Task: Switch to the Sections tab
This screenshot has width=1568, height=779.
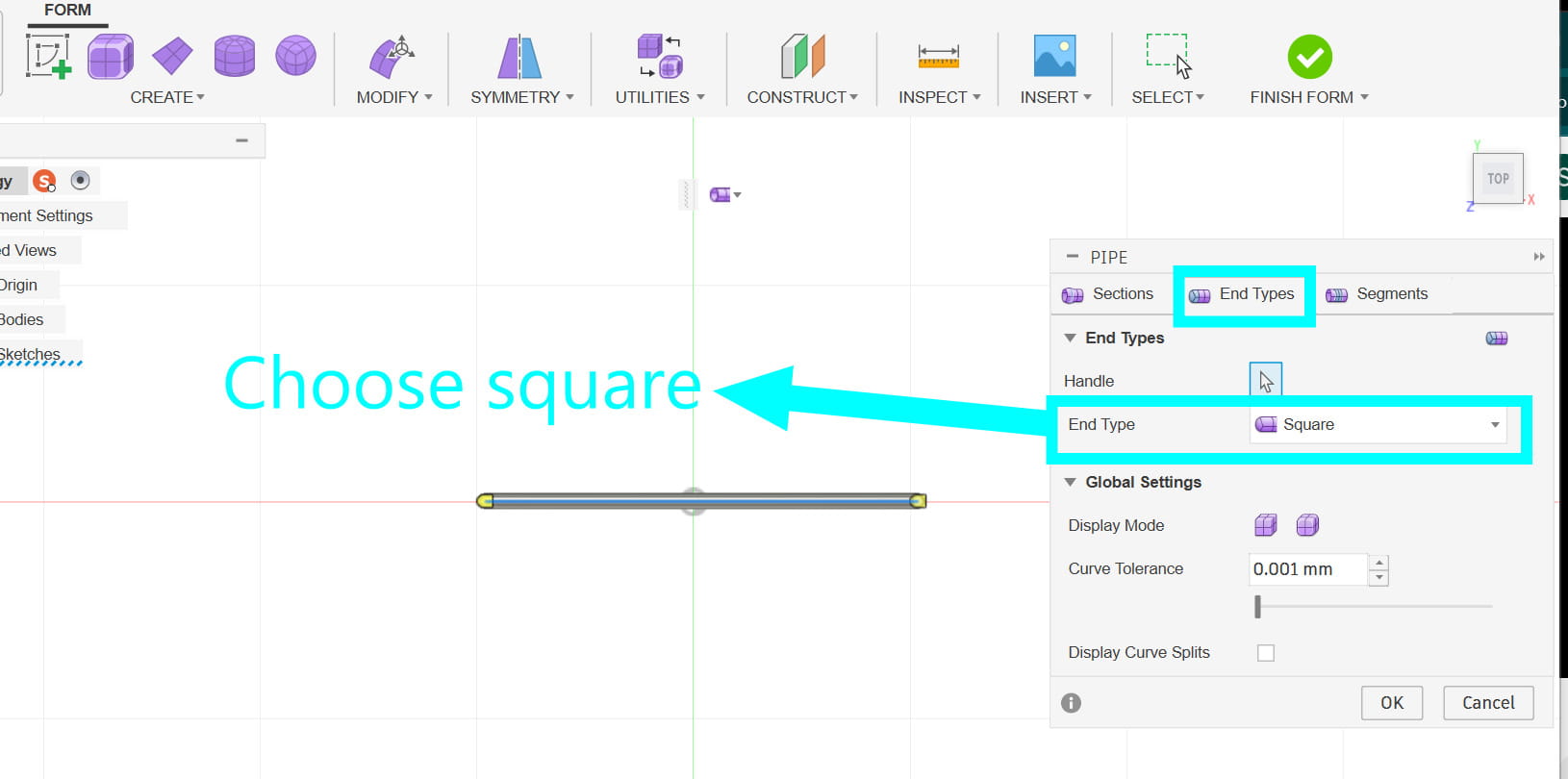Action: [1108, 294]
